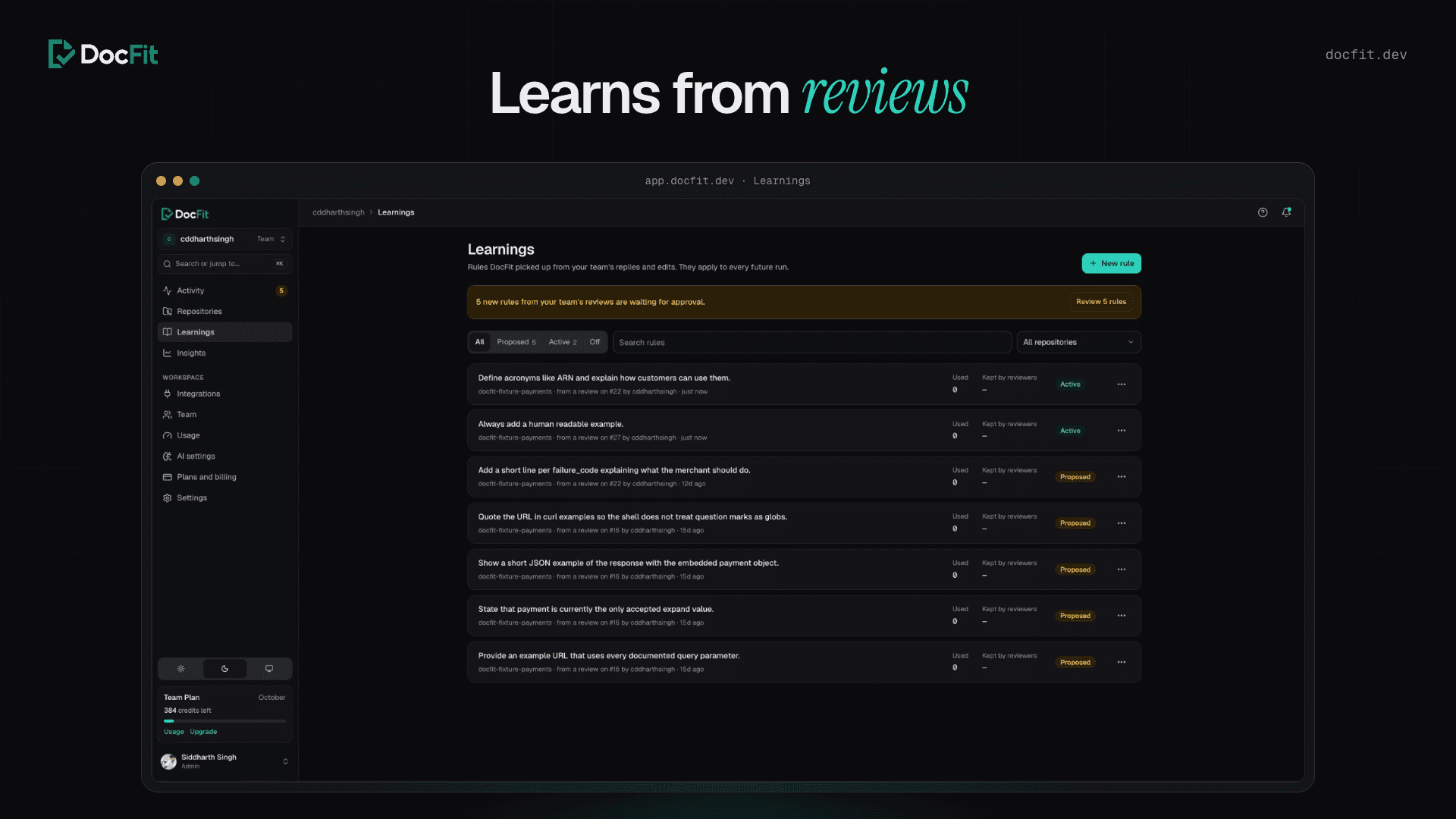The image size is (1456, 819).
Task: Click the cddharthsingh breadcrumb
Action: (338, 212)
